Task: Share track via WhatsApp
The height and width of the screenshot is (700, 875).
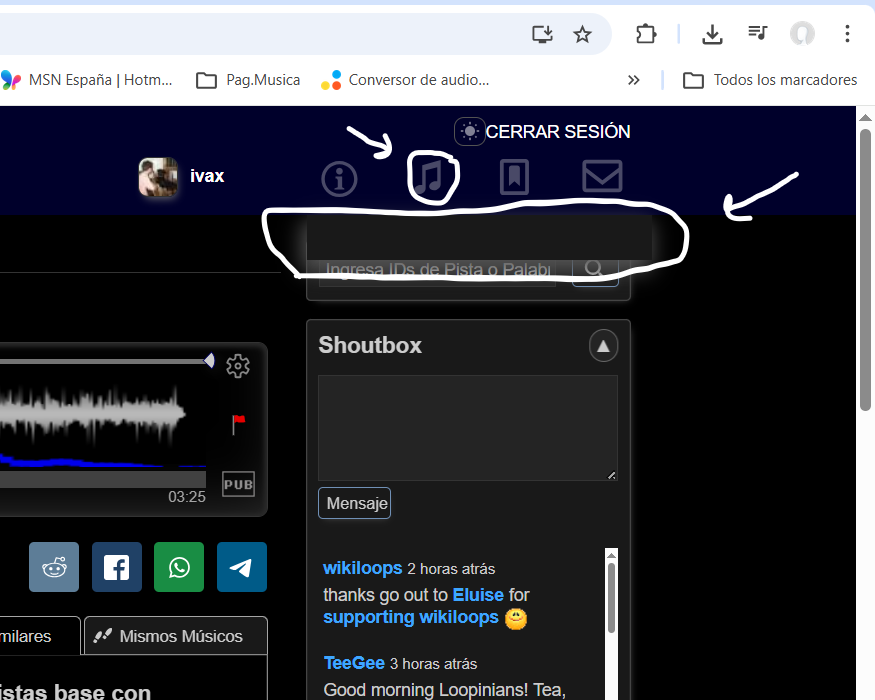Action: (179, 567)
